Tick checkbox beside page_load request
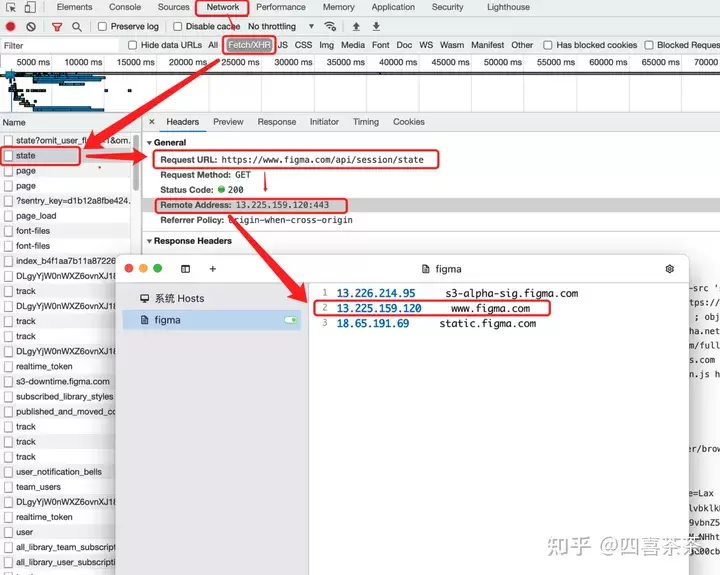 pos(8,216)
